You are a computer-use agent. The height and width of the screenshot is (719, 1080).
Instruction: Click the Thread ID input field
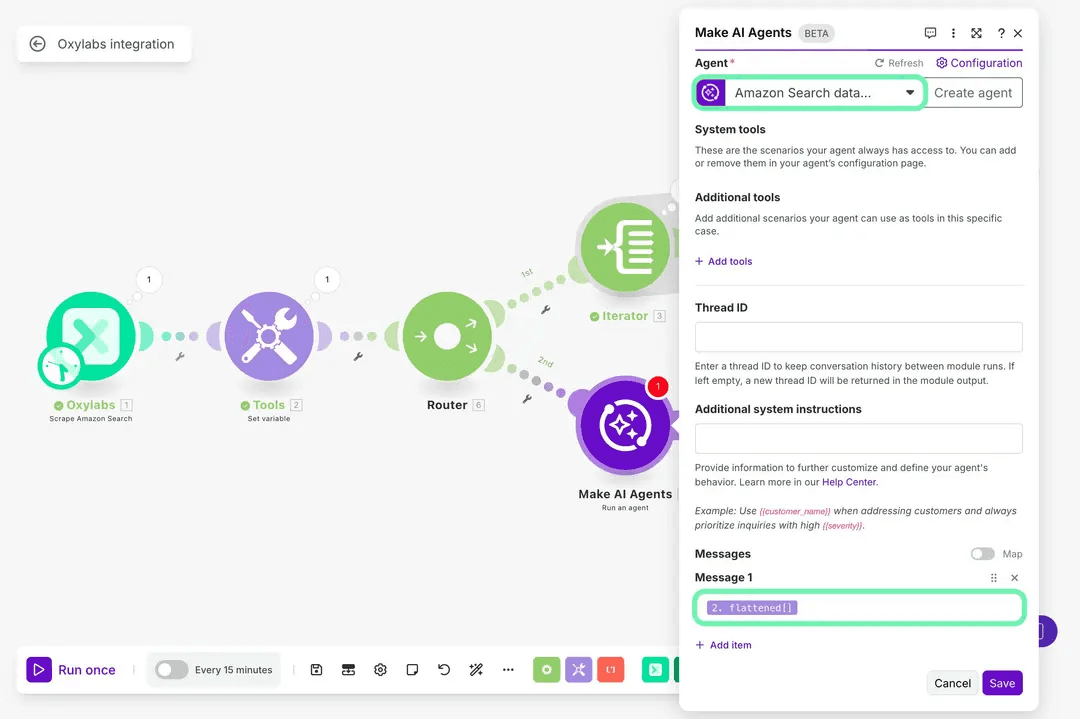[x=858, y=337]
